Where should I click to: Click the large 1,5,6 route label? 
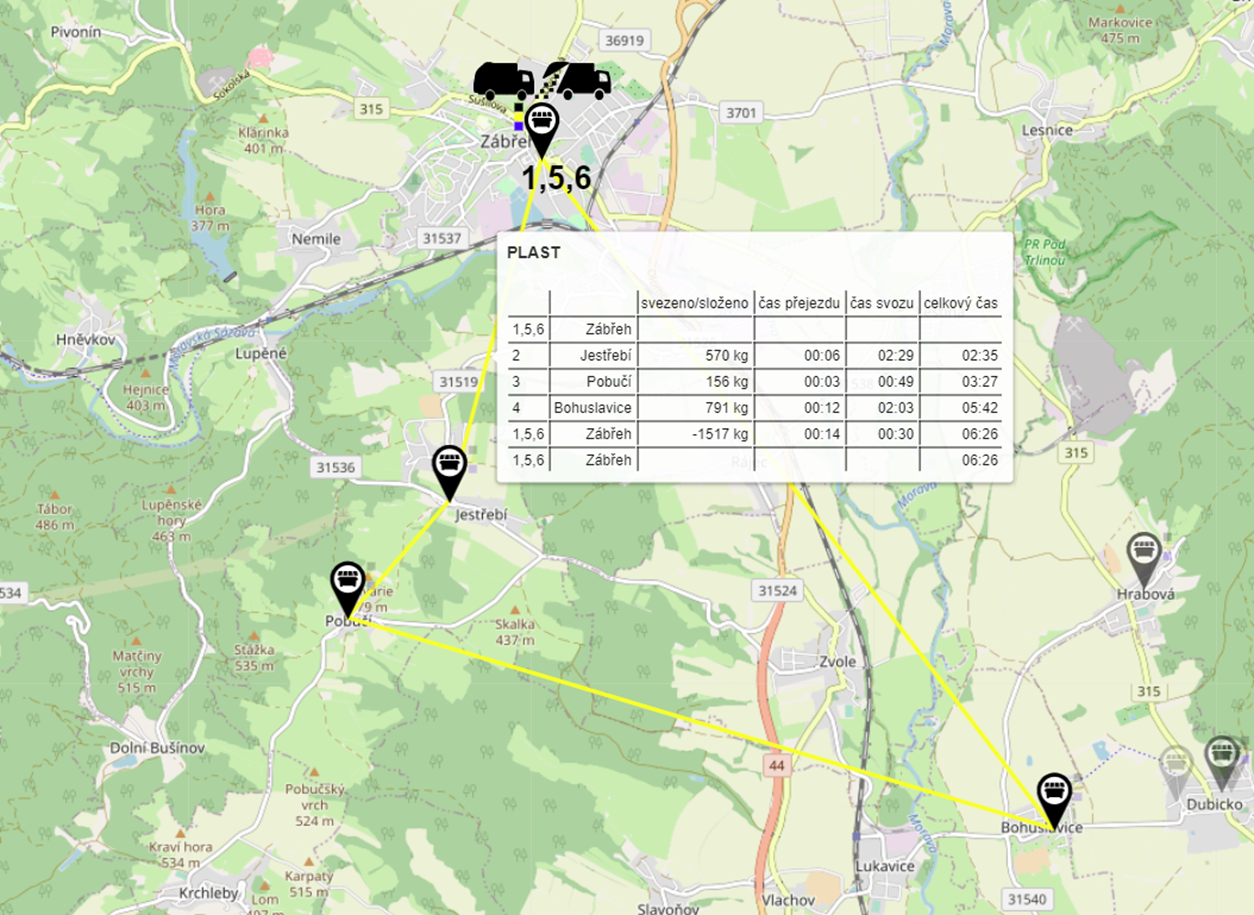pos(557,179)
